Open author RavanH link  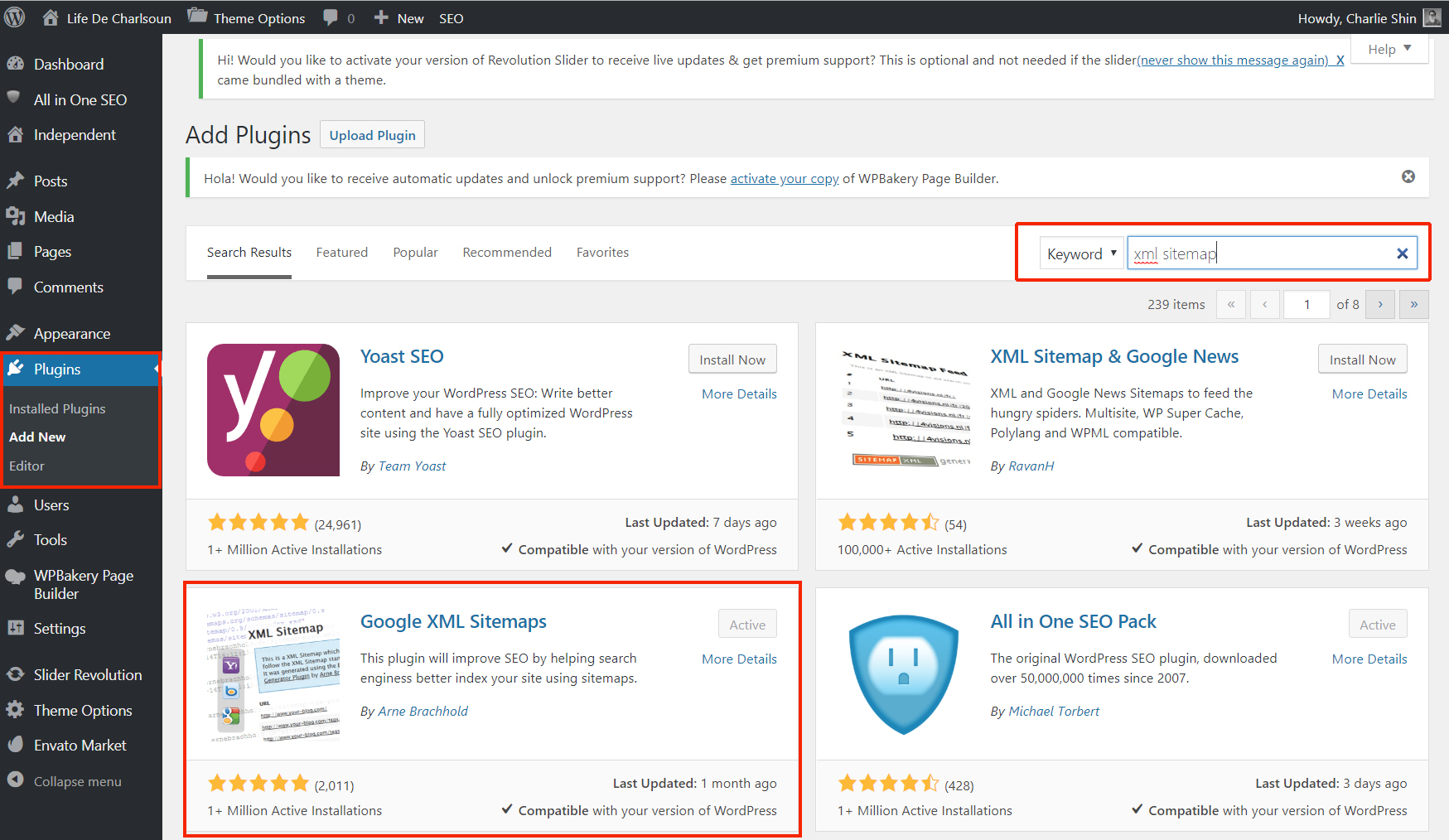click(1031, 466)
